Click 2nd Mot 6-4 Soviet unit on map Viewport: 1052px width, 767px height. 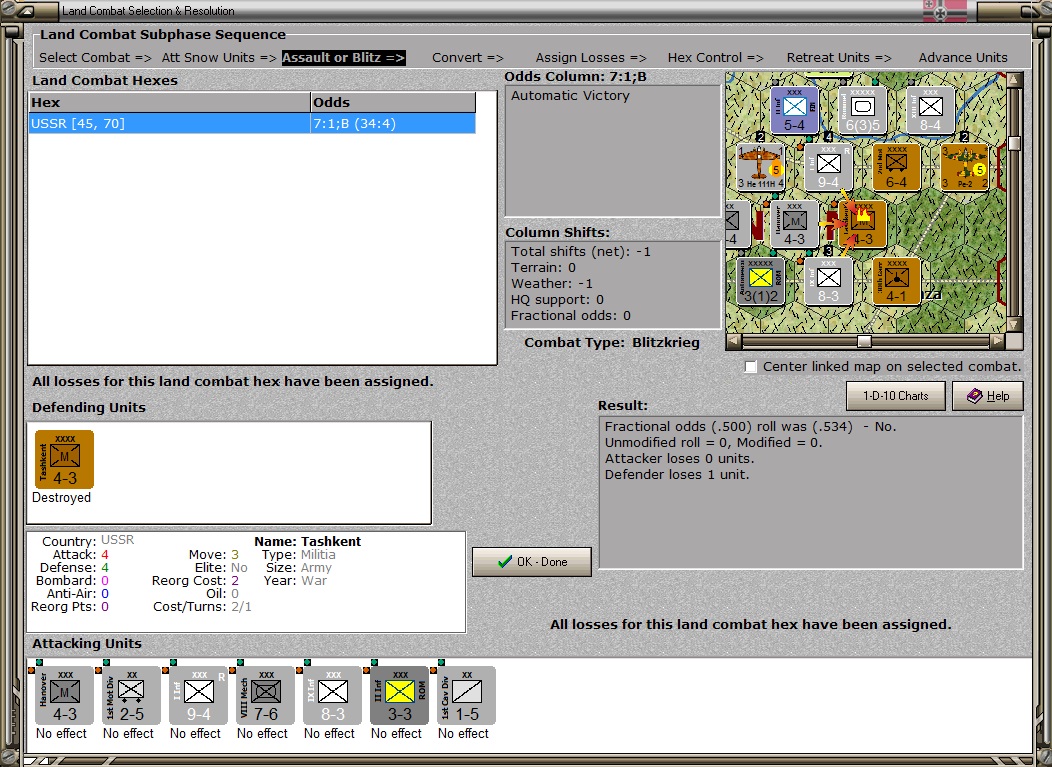coord(896,167)
